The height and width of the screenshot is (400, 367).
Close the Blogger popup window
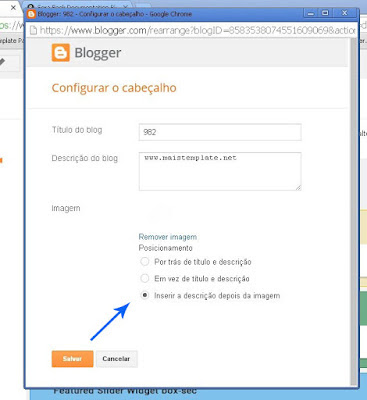345,13
